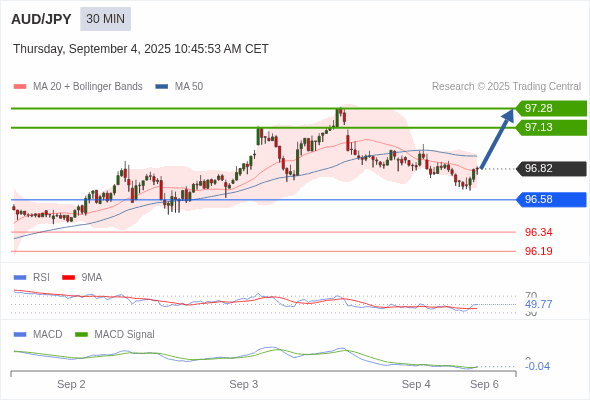
Task: Click the 30 MIN timeframe badge
Action: coord(105,19)
